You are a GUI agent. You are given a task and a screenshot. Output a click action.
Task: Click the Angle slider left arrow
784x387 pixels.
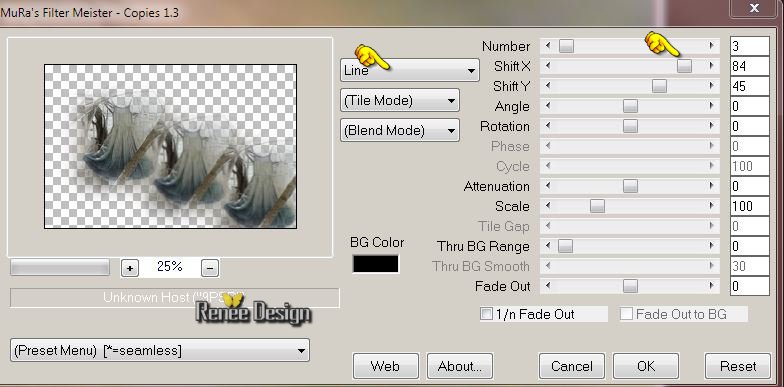coord(548,106)
